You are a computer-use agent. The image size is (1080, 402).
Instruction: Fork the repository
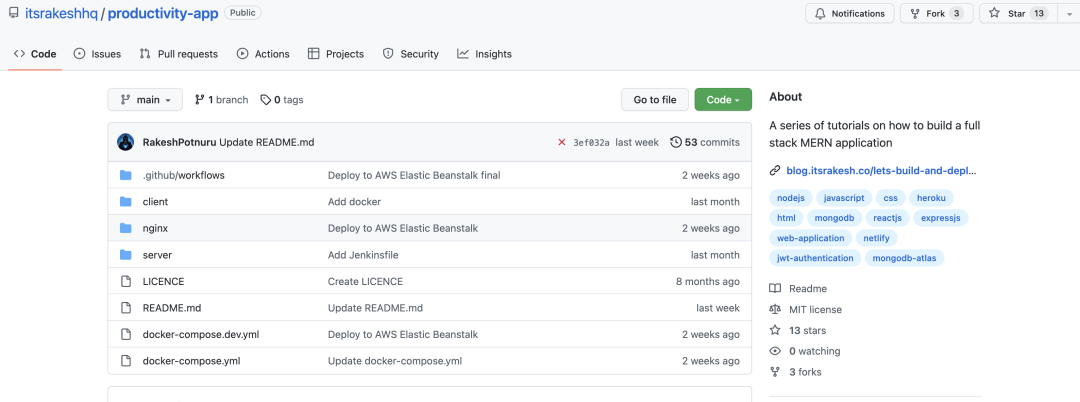point(935,13)
